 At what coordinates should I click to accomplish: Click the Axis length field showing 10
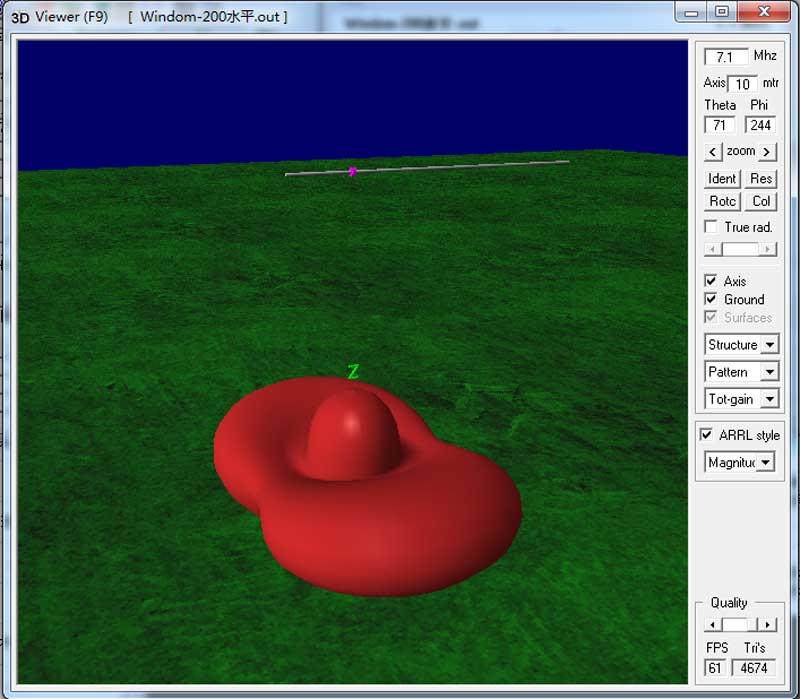click(x=742, y=84)
